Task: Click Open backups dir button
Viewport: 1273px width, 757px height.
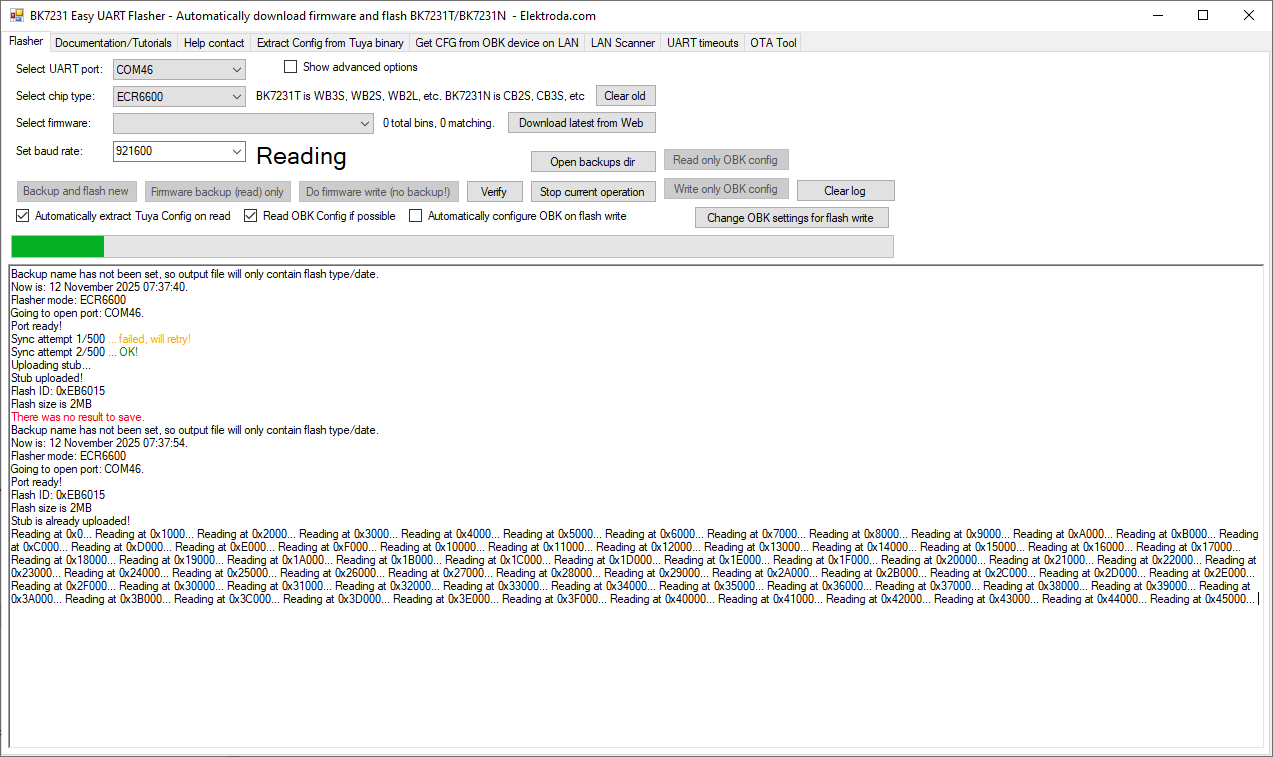Action: [593, 162]
